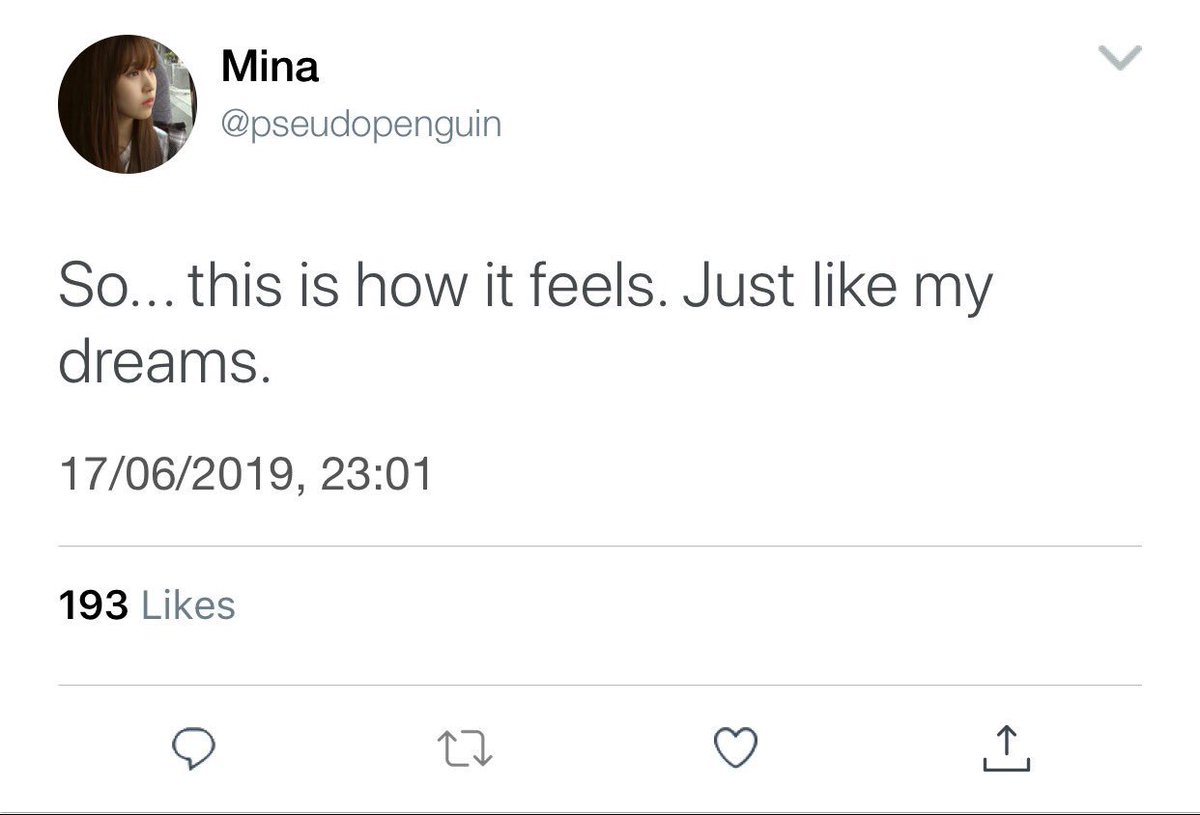The image size is (1200, 815).
Task: Open the share tweet icon
Action: 1007,748
